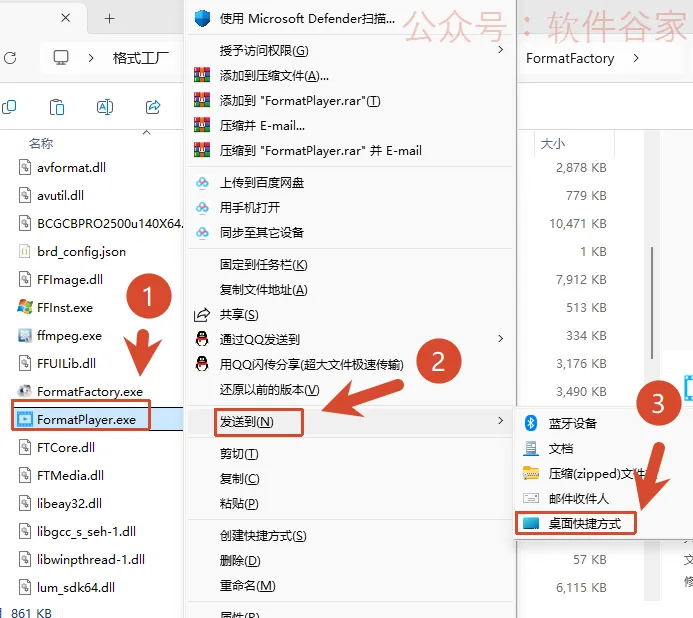Image resolution: width=693 pixels, height=618 pixels.
Task: Click the share icon in toolbar
Action: [153, 107]
